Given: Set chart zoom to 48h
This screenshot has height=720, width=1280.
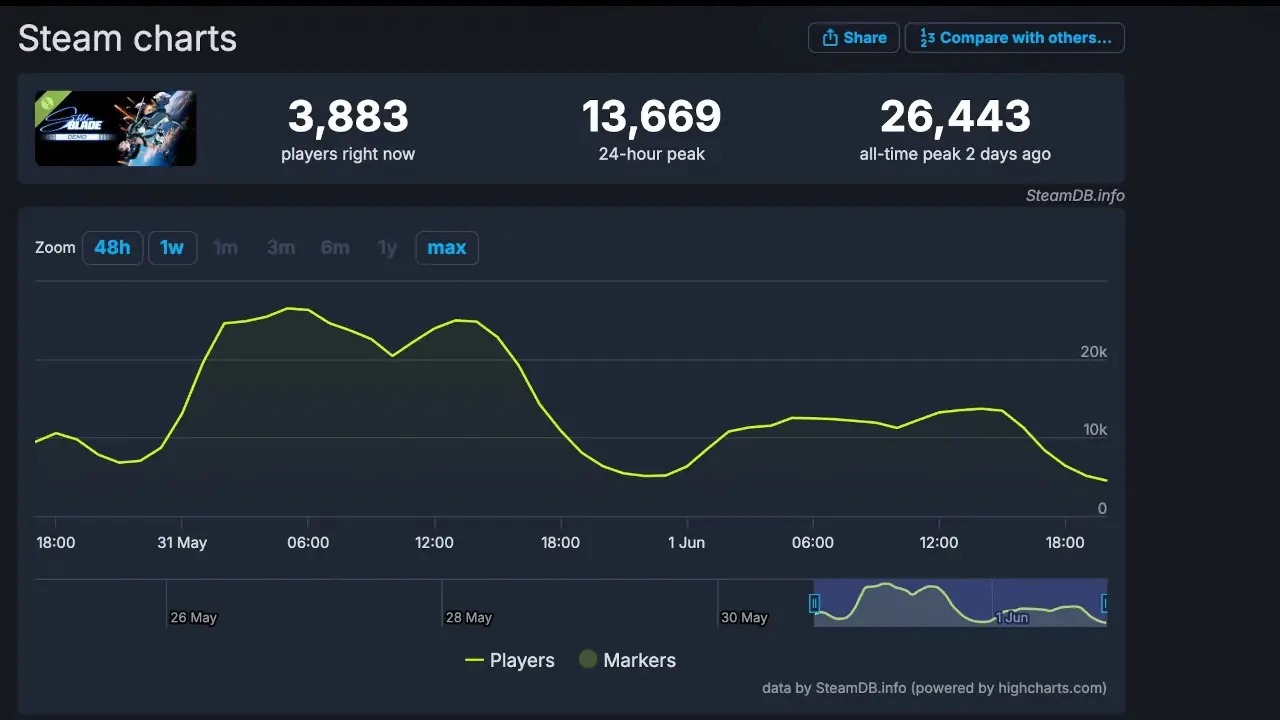Looking at the screenshot, I should tap(112, 247).
